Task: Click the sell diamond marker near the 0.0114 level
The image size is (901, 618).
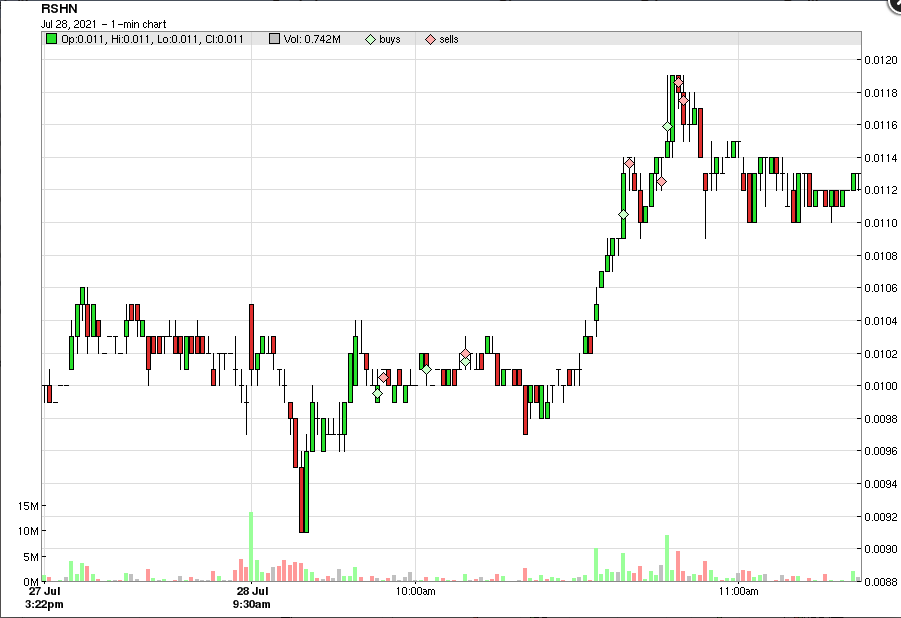Action: pyautogui.click(x=629, y=163)
